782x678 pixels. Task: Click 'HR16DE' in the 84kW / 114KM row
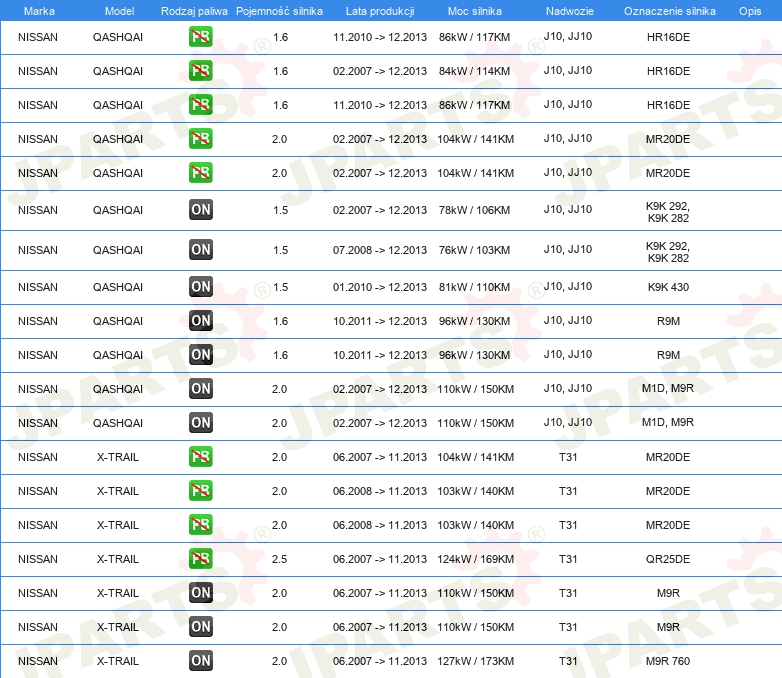pyautogui.click(x=668, y=71)
